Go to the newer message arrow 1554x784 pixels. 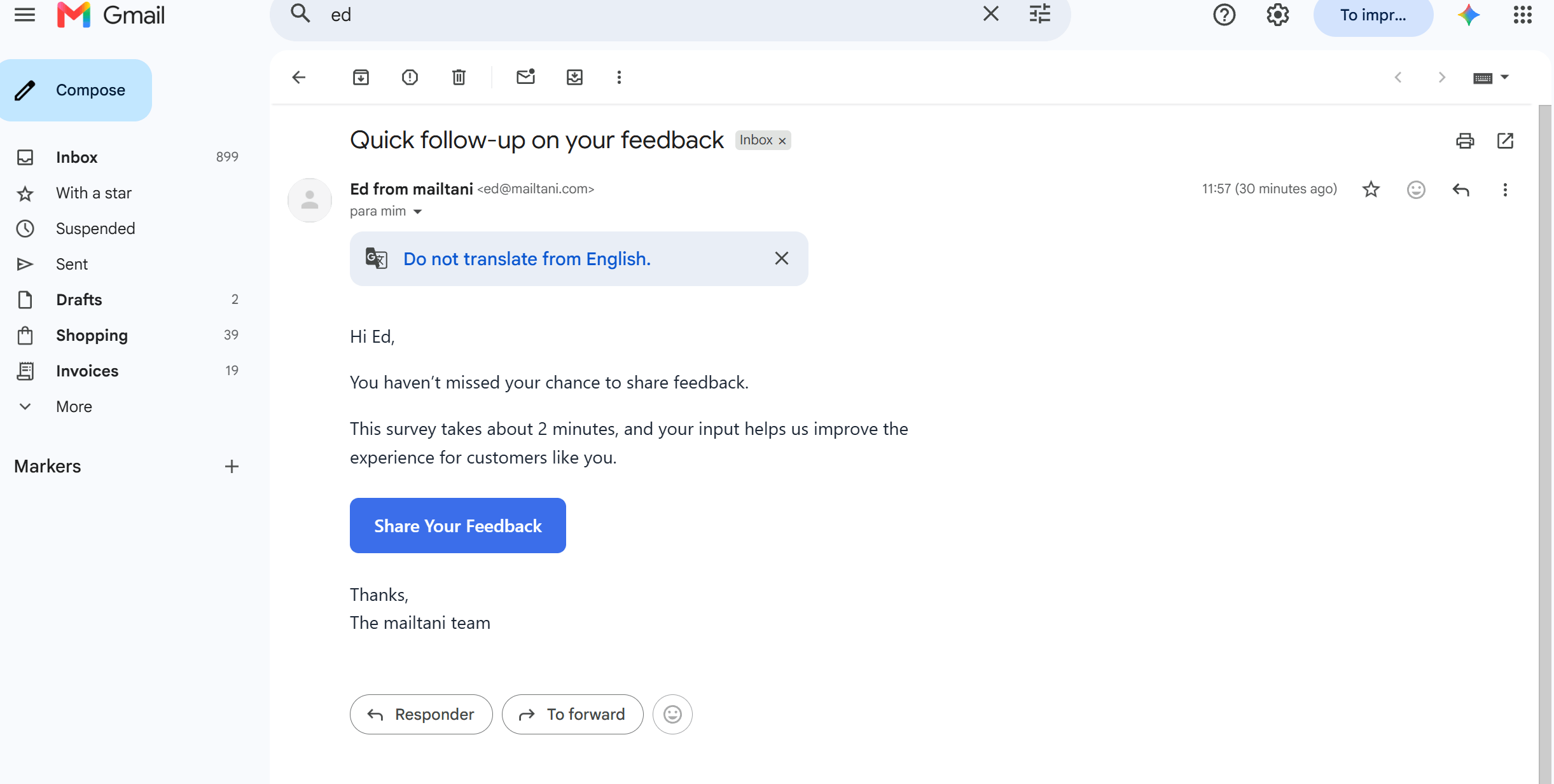[1398, 78]
